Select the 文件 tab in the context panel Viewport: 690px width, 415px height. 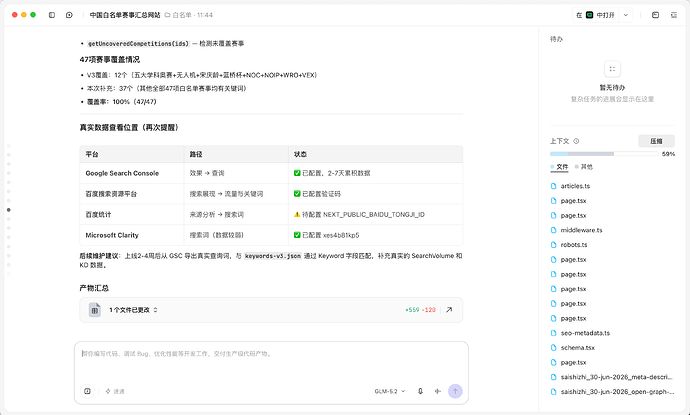point(559,167)
